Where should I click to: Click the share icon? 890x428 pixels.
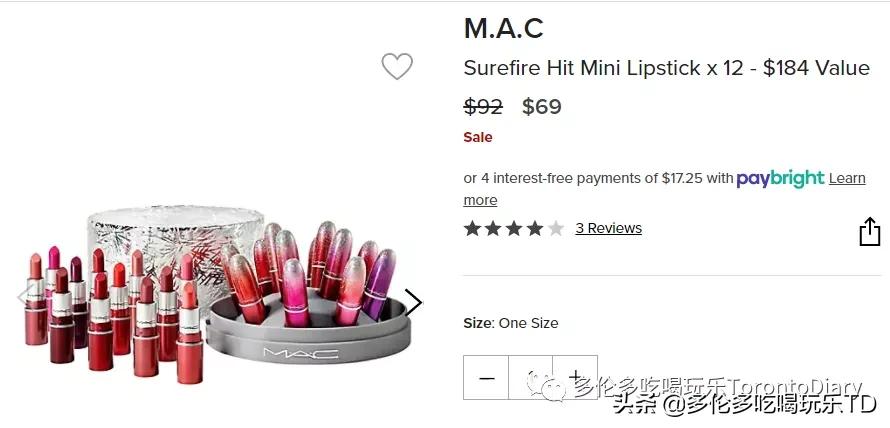tap(869, 231)
